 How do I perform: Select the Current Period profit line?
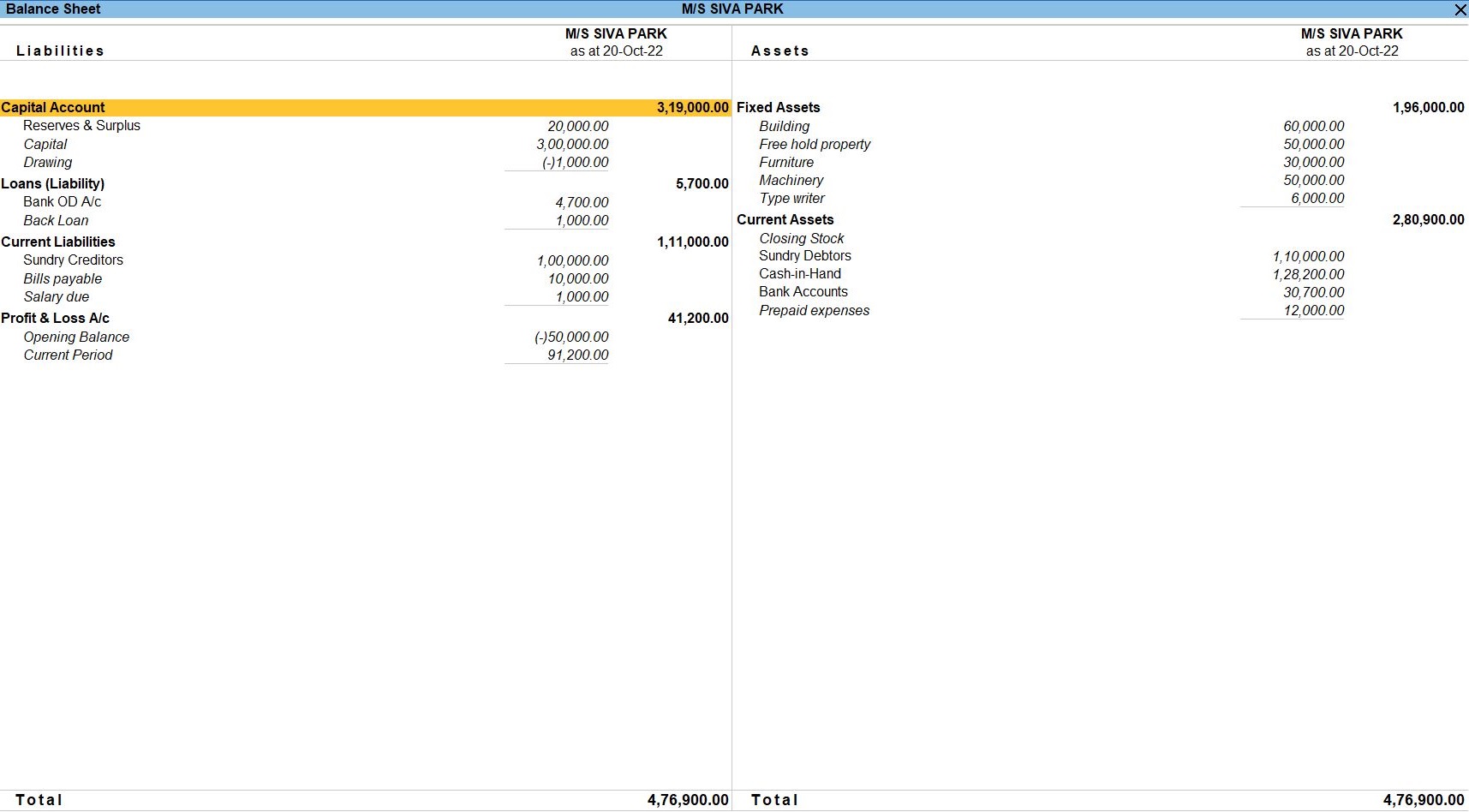[x=68, y=355]
